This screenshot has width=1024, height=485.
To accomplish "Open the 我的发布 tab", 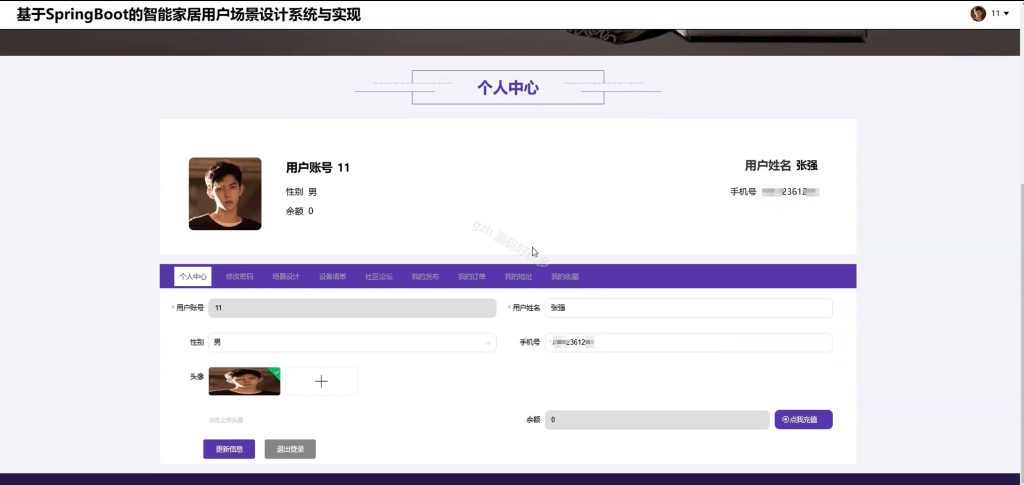I will (x=425, y=277).
